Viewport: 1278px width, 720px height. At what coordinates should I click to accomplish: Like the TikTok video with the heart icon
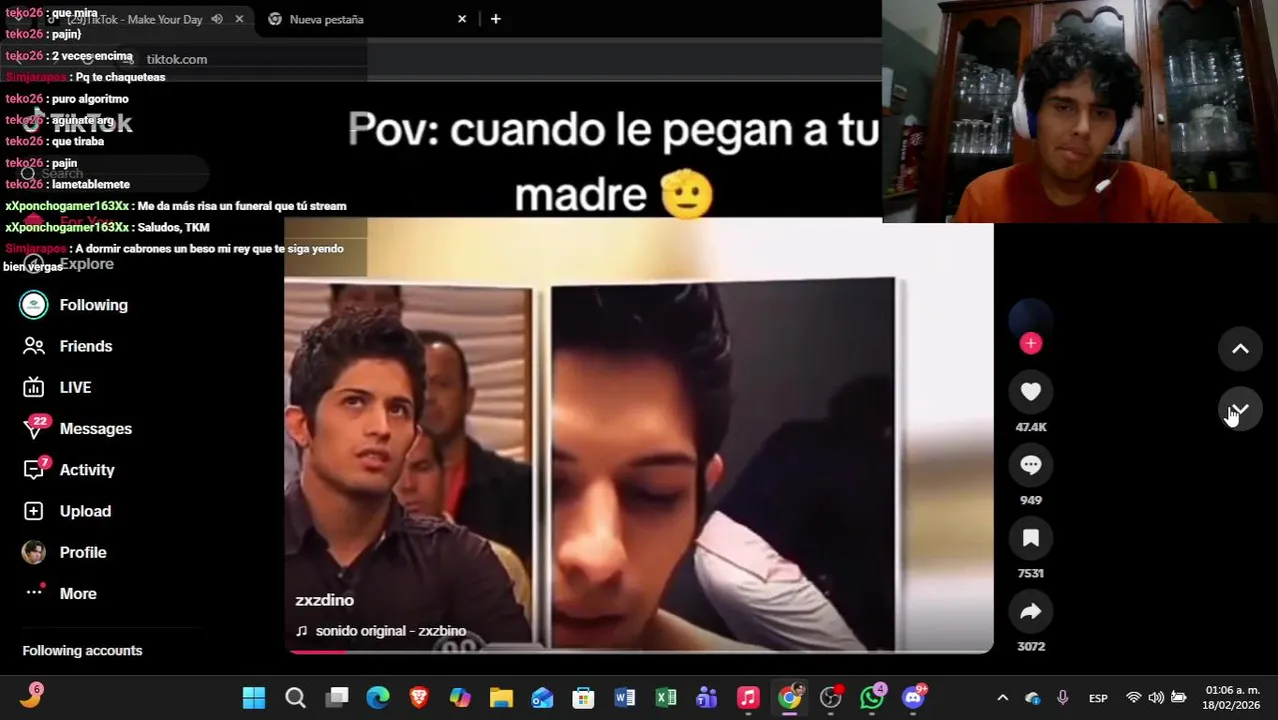click(x=1031, y=392)
